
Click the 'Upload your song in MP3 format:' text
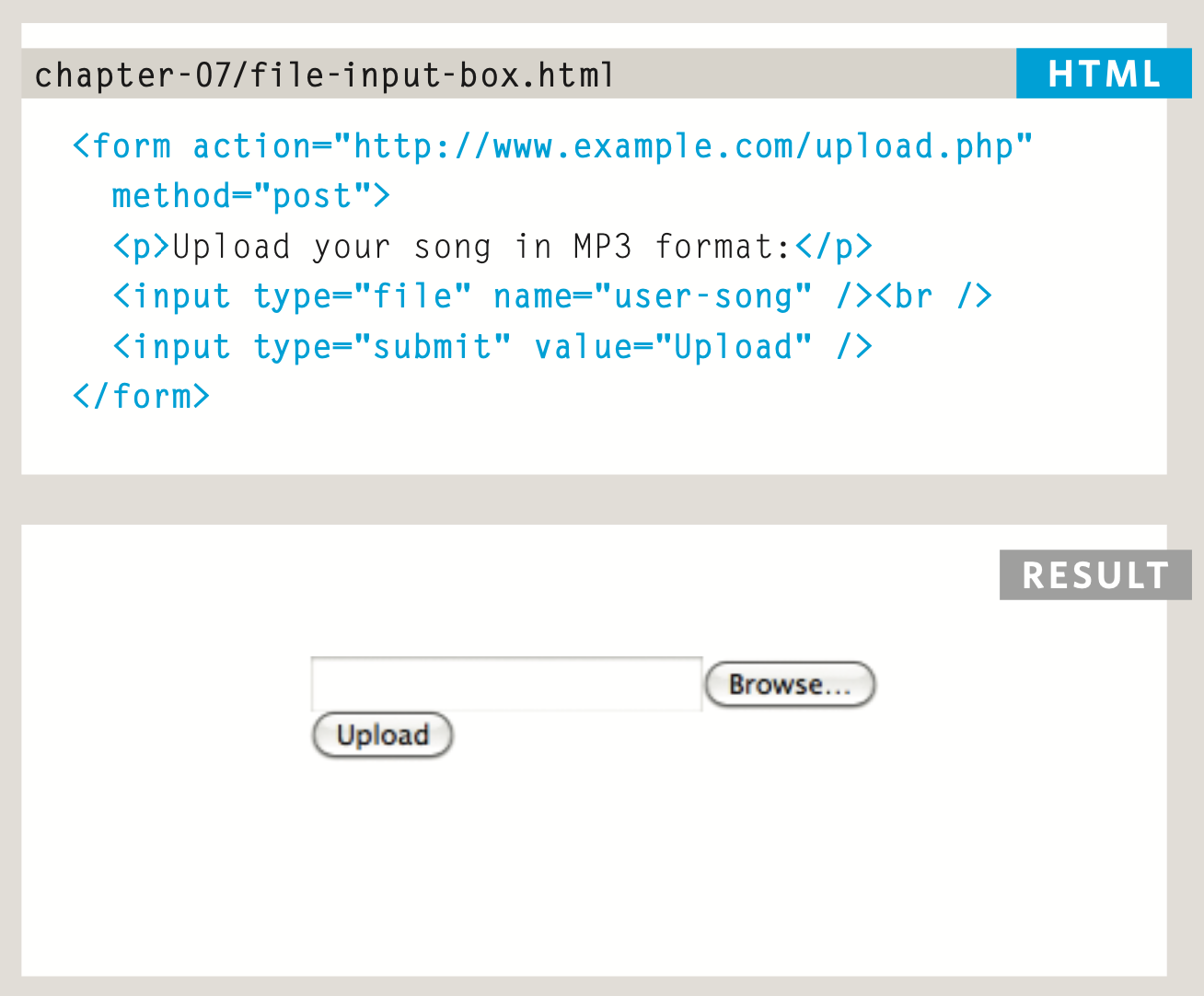tap(482, 247)
